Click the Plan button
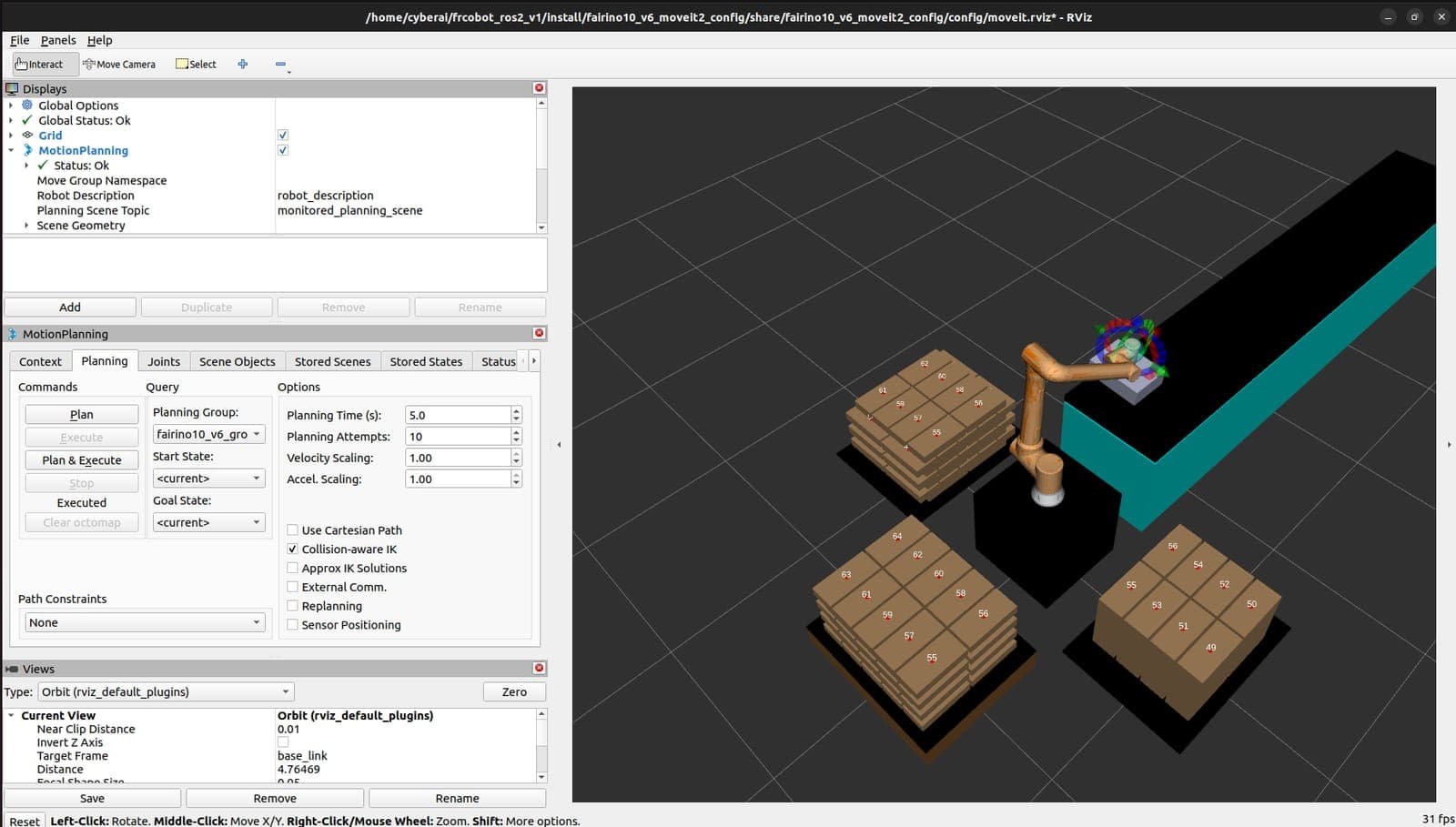The width and height of the screenshot is (1456, 827). pos(82,414)
